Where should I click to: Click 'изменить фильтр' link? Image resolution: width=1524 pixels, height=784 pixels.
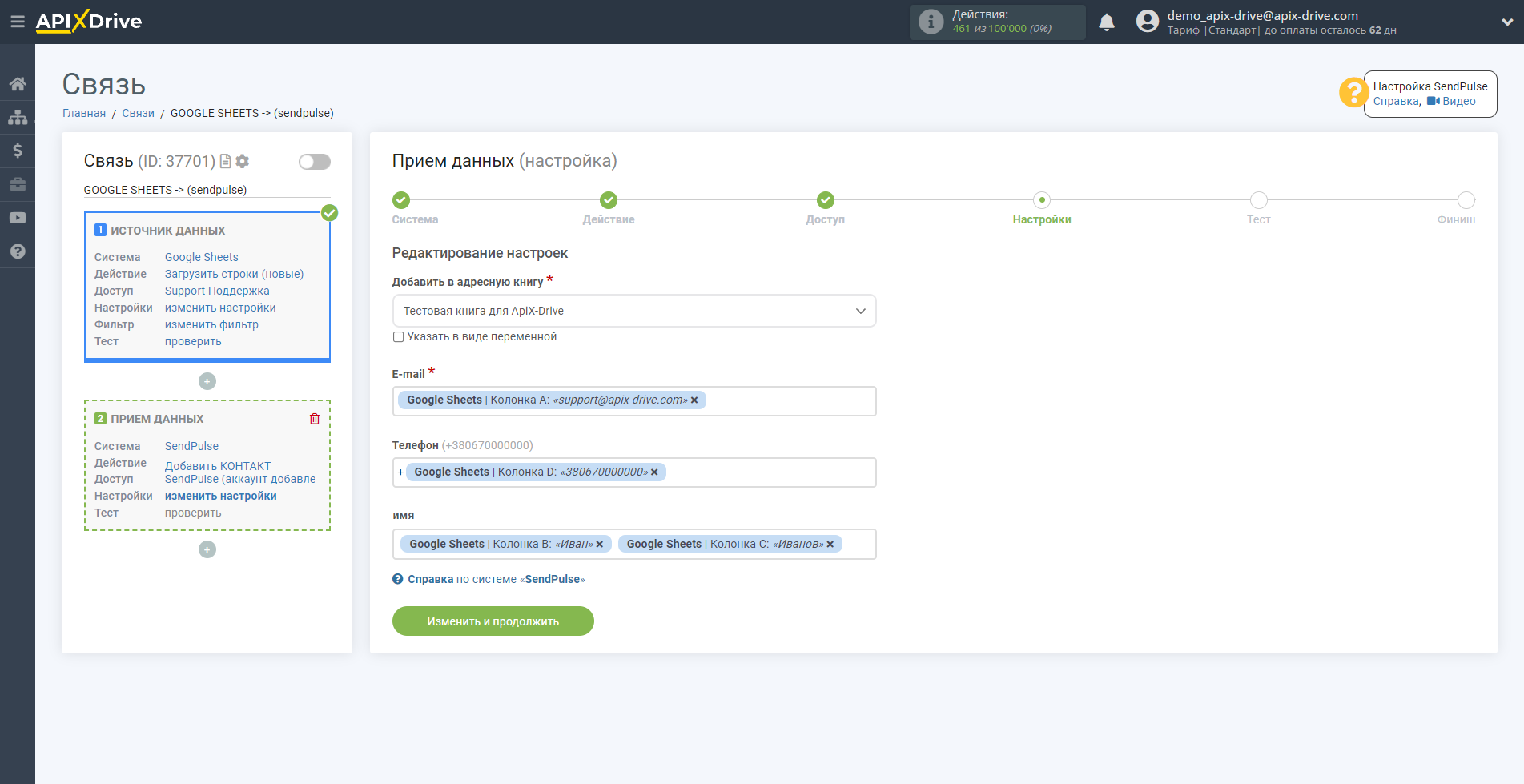(x=211, y=324)
